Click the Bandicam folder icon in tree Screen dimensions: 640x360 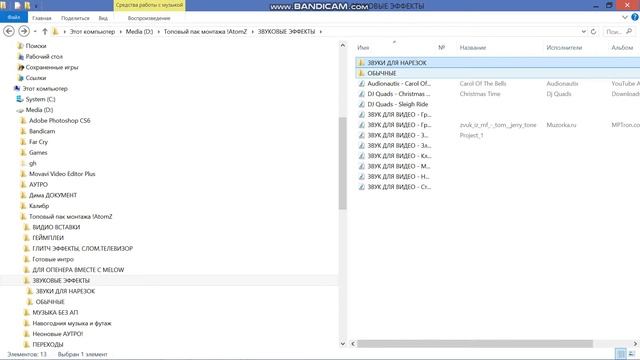(x=23, y=131)
